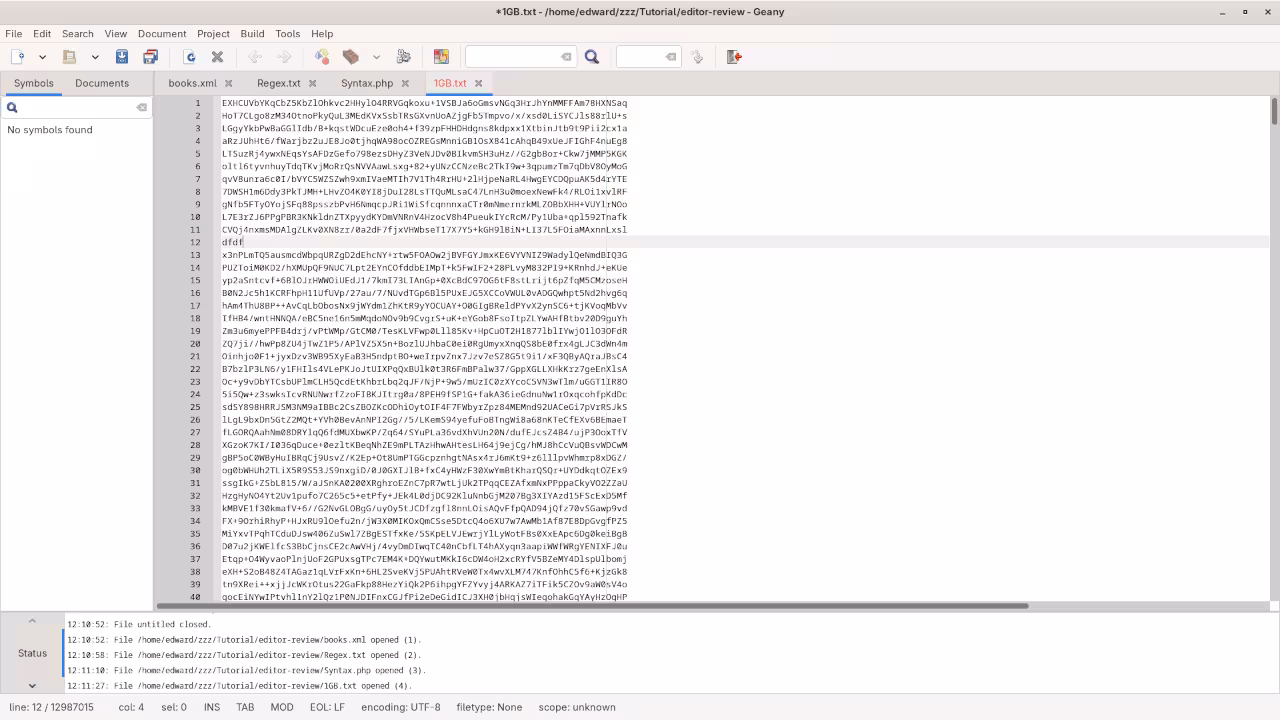Quit Geany using the red exit icon
Viewport: 1280px width, 720px height.
click(x=733, y=56)
